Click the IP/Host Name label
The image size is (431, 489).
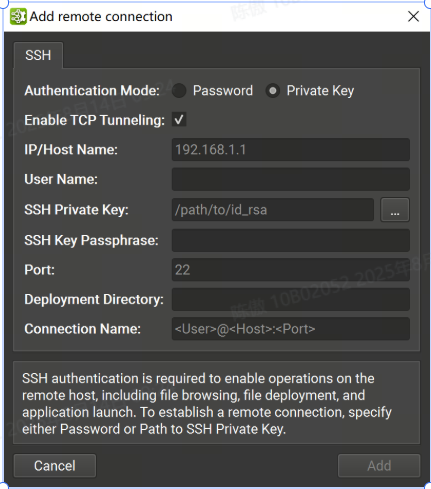click(x=71, y=150)
